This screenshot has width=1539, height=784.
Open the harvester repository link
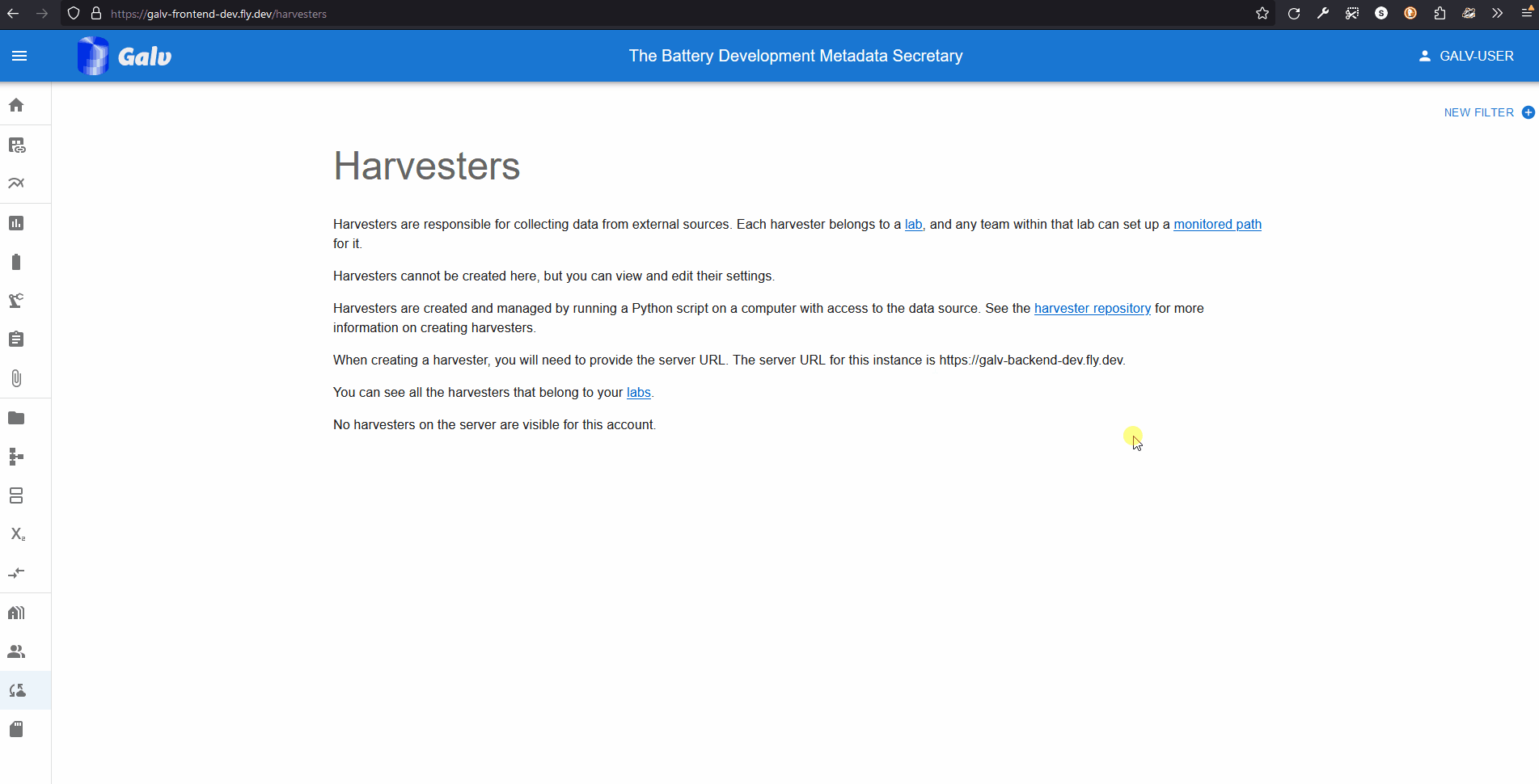pyautogui.click(x=1092, y=308)
